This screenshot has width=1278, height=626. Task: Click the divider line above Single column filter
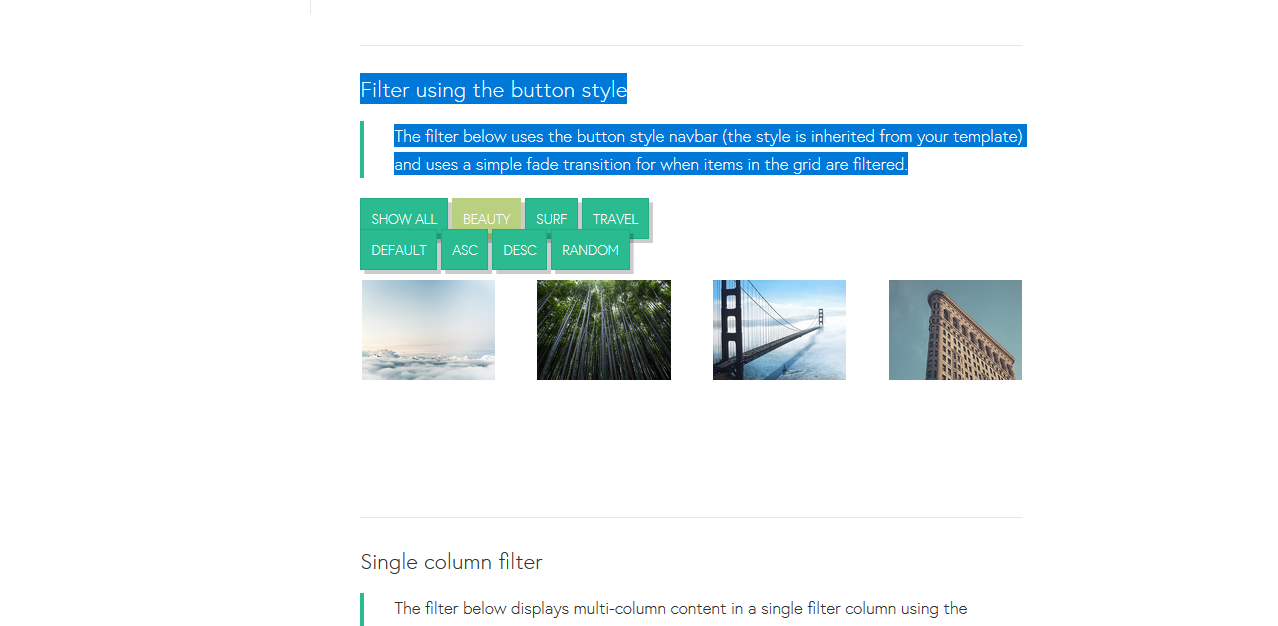691,517
